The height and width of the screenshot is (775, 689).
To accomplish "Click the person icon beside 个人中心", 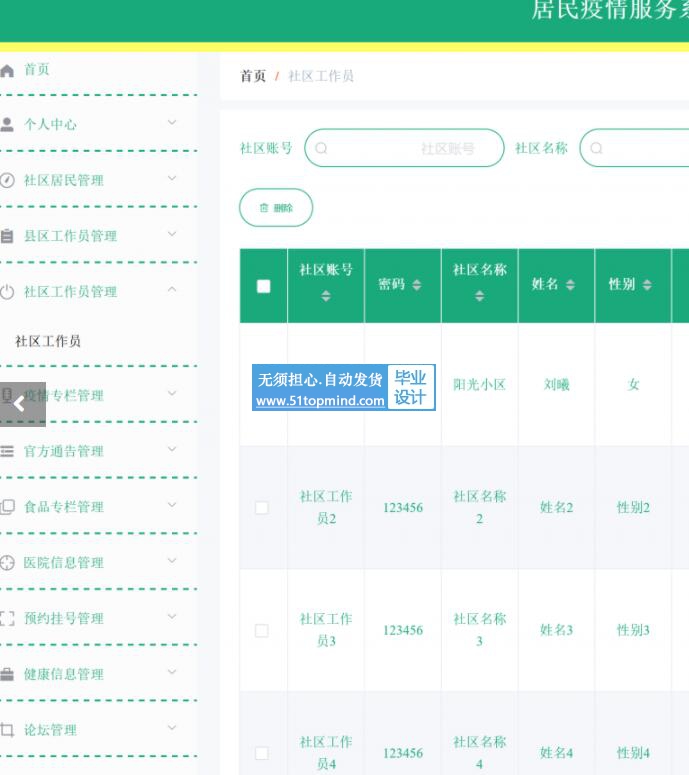I will (x=8, y=125).
